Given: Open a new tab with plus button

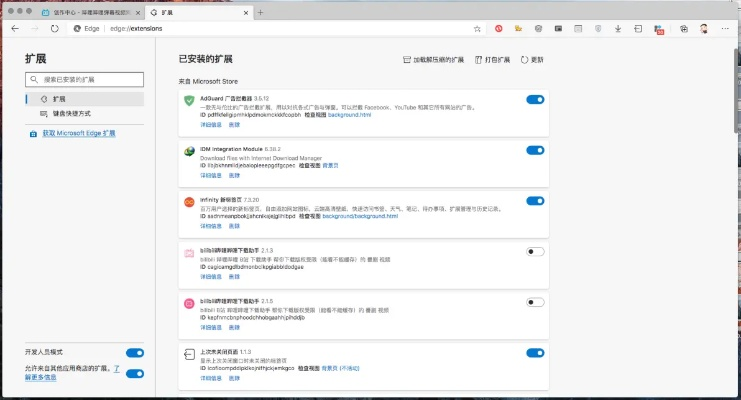Looking at the screenshot, I should point(260,13).
